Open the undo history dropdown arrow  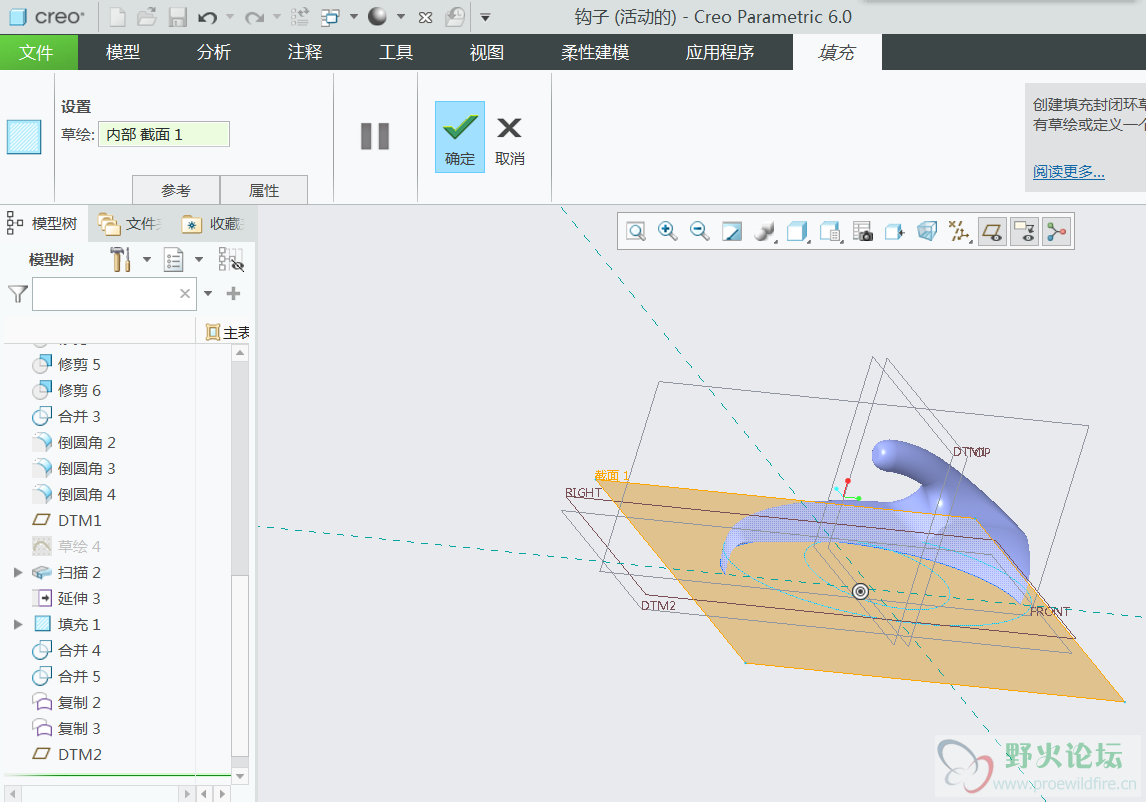229,17
